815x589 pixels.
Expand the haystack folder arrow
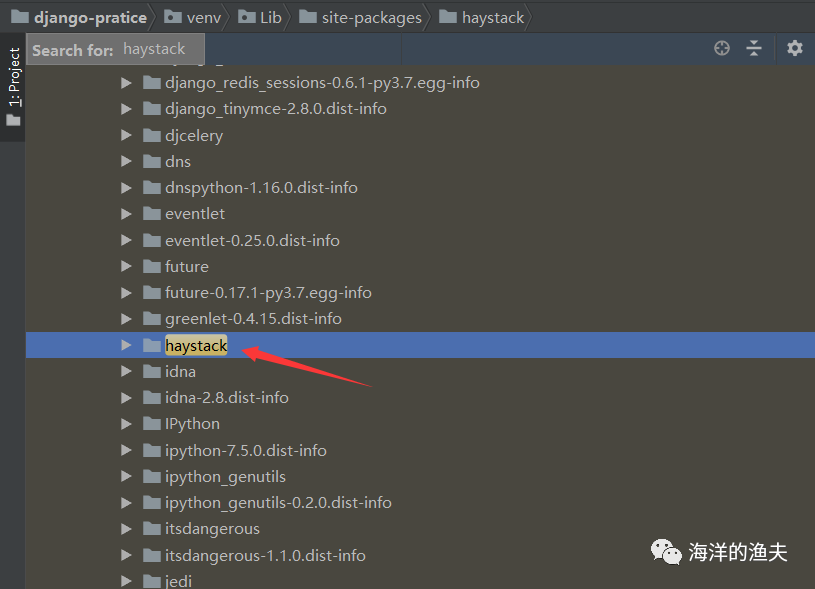pos(126,345)
